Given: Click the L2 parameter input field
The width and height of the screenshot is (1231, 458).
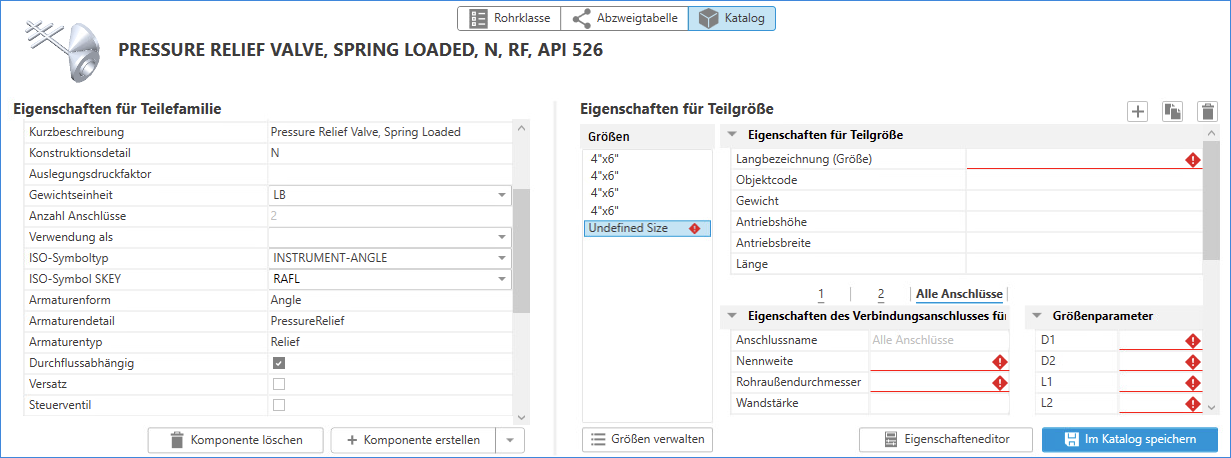Looking at the screenshot, I should click(1160, 403).
